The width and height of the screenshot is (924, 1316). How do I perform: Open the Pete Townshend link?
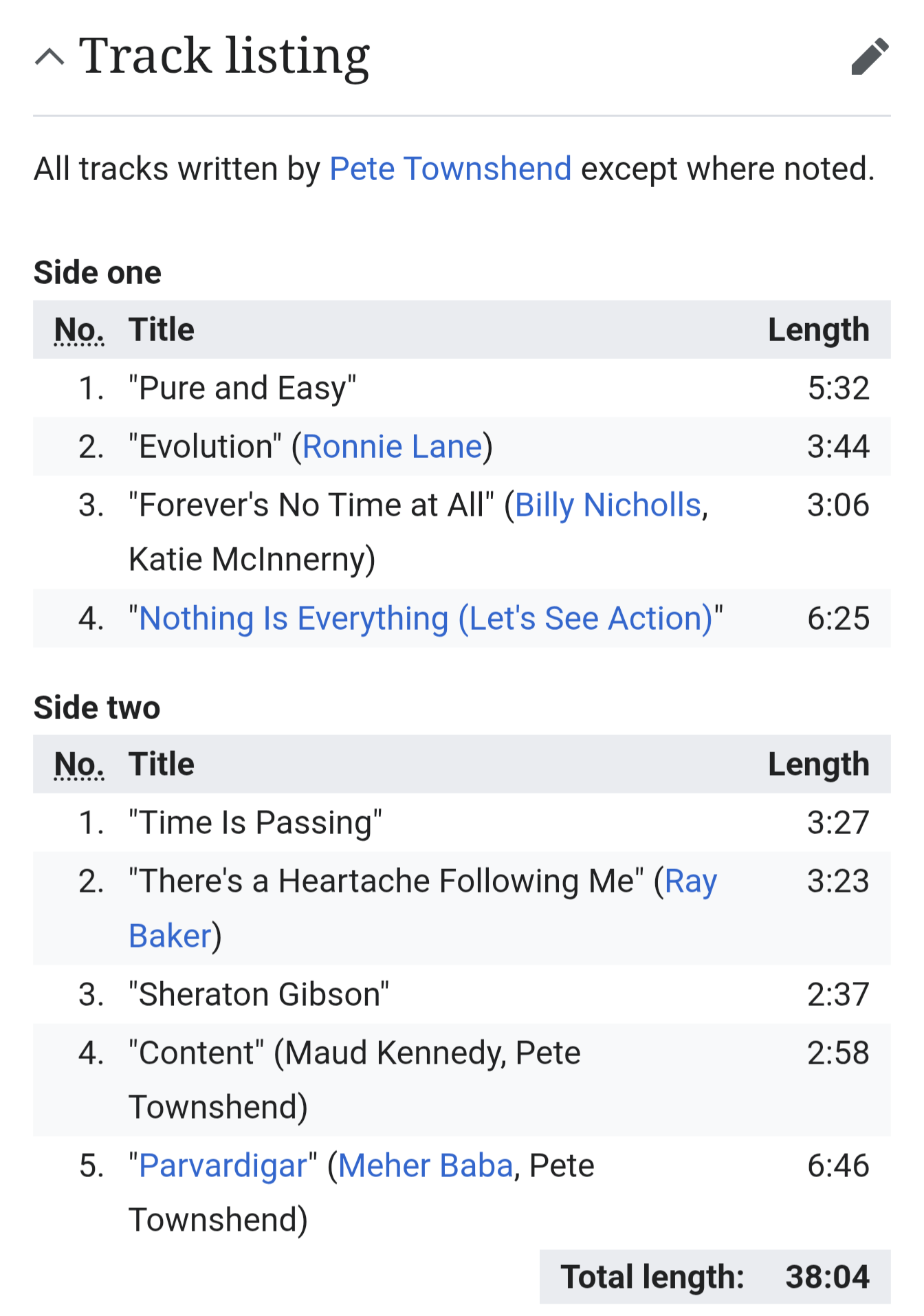pyautogui.click(x=450, y=169)
